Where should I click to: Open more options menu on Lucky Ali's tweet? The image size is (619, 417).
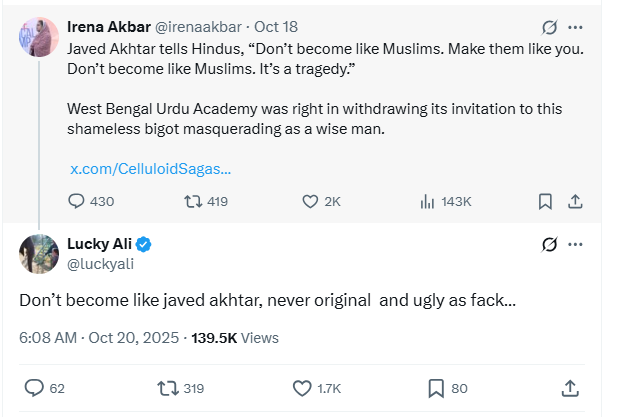click(576, 244)
